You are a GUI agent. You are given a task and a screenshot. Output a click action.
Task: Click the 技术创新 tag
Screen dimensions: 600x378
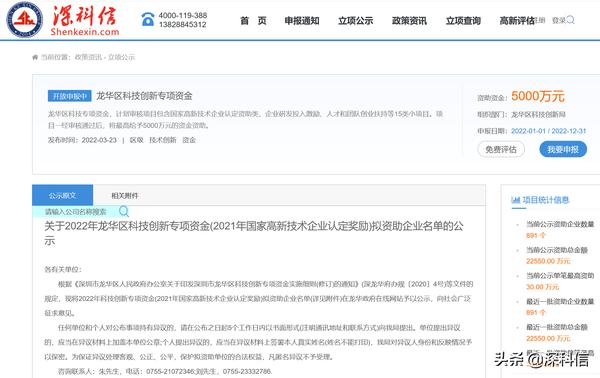point(163,140)
